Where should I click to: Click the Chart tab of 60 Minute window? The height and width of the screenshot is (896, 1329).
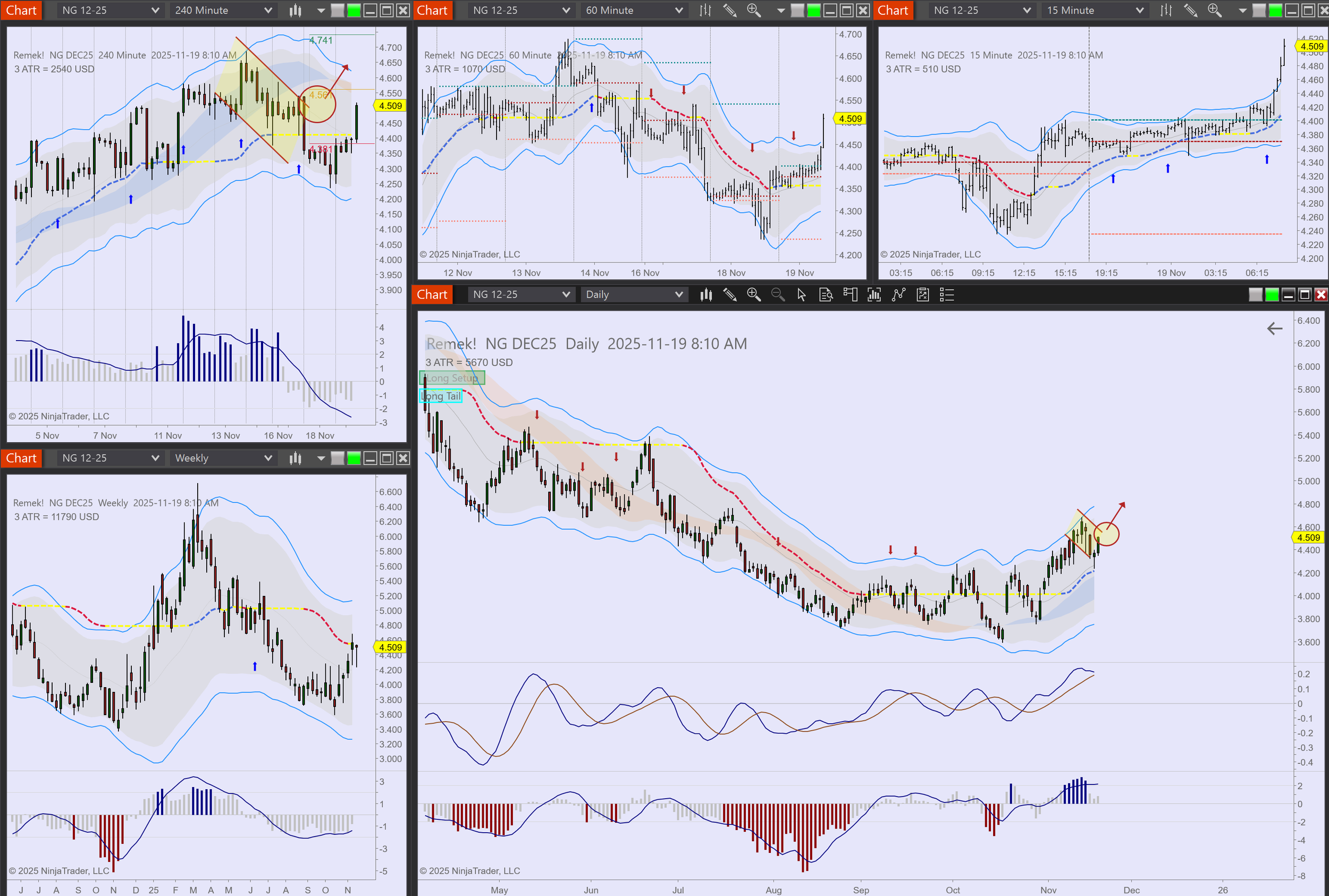[432, 10]
